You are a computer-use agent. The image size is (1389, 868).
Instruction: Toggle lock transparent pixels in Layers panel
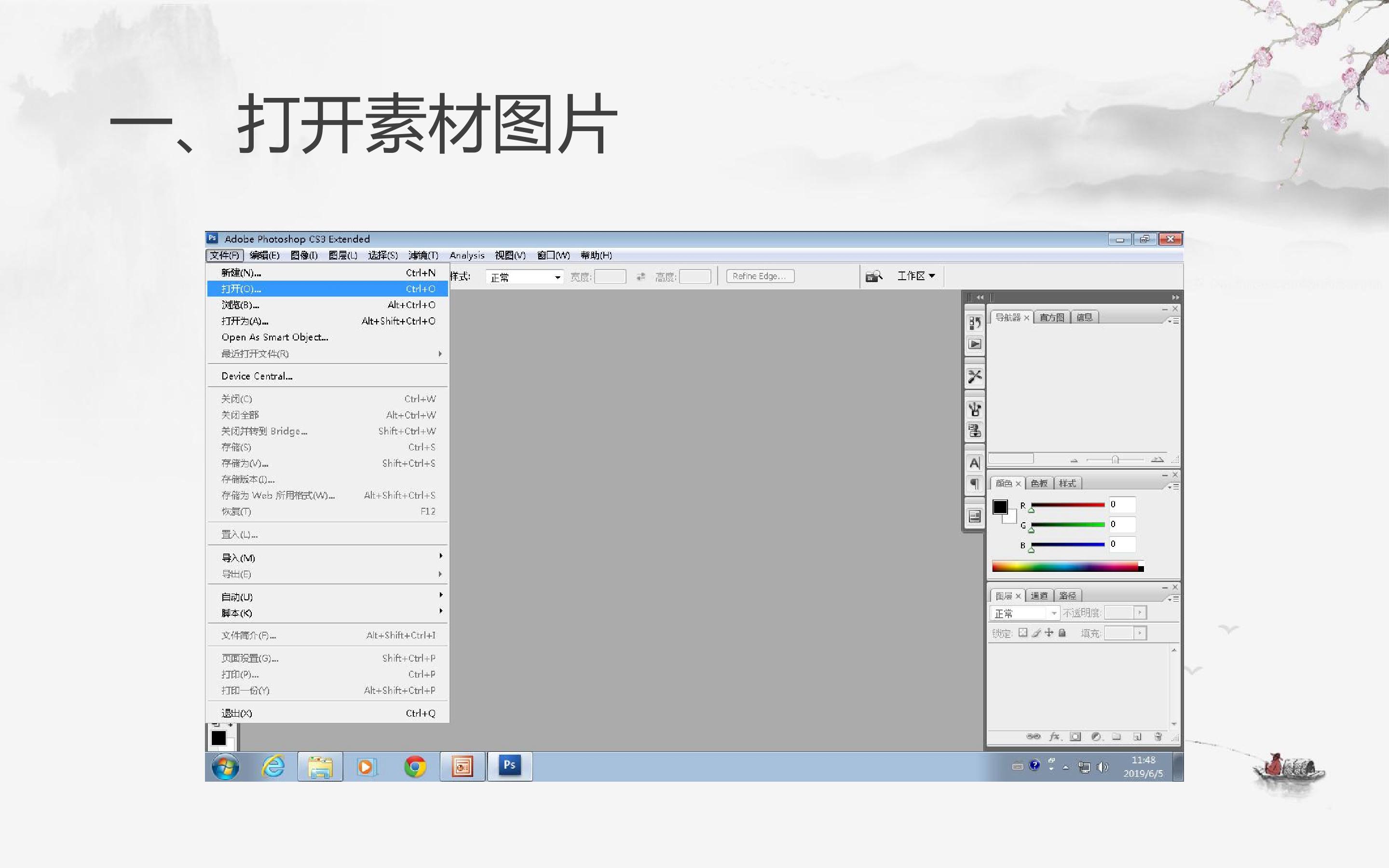tap(1023, 633)
